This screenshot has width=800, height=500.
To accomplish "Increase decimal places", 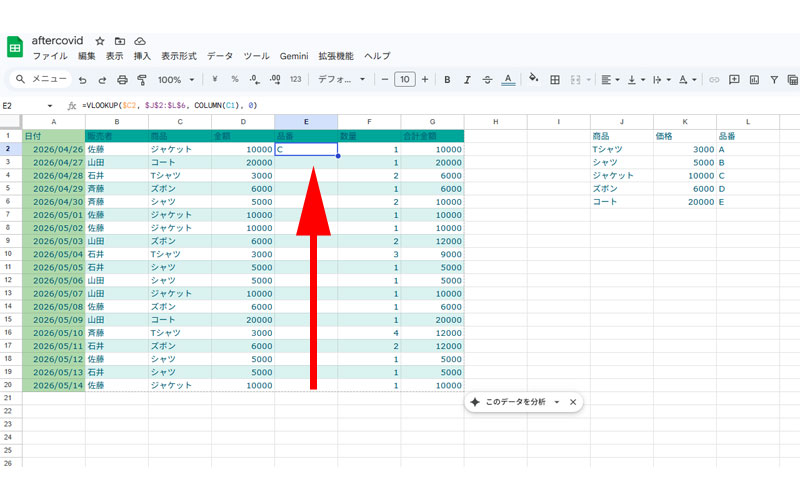I will (x=275, y=79).
